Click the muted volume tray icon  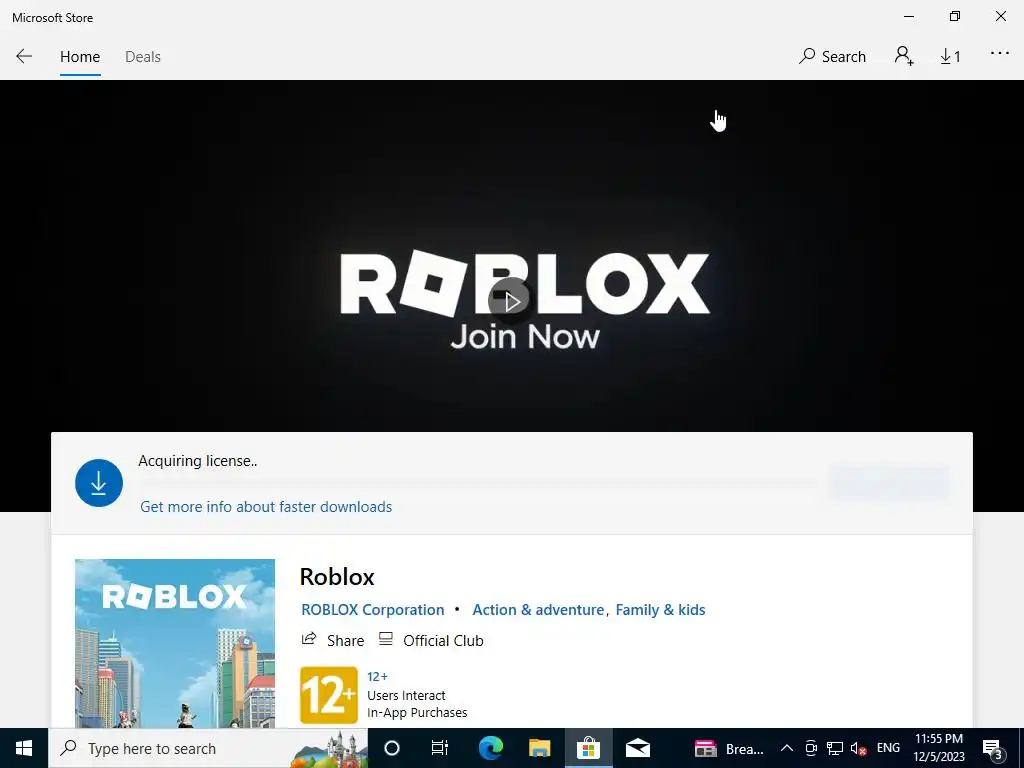pyautogui.click(x=858, y=748)
